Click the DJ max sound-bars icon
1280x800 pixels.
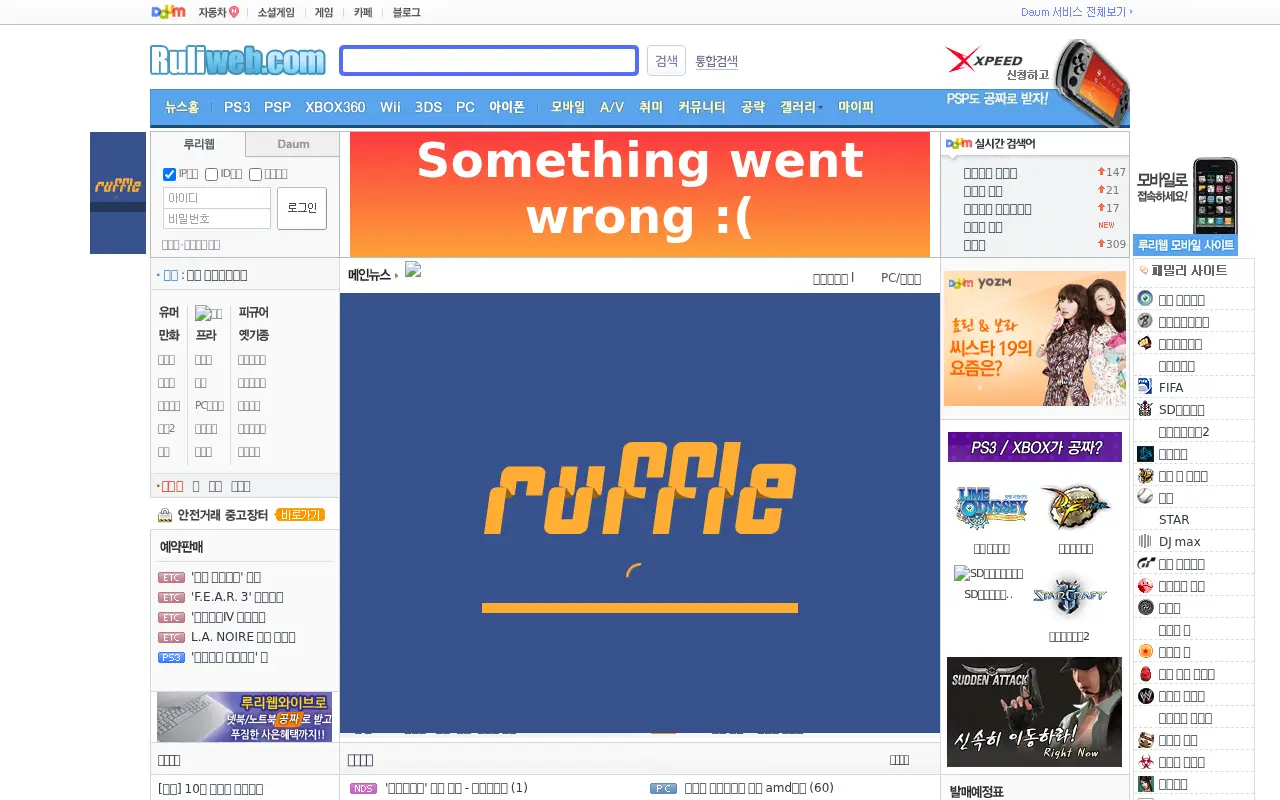click(1145, 541)
